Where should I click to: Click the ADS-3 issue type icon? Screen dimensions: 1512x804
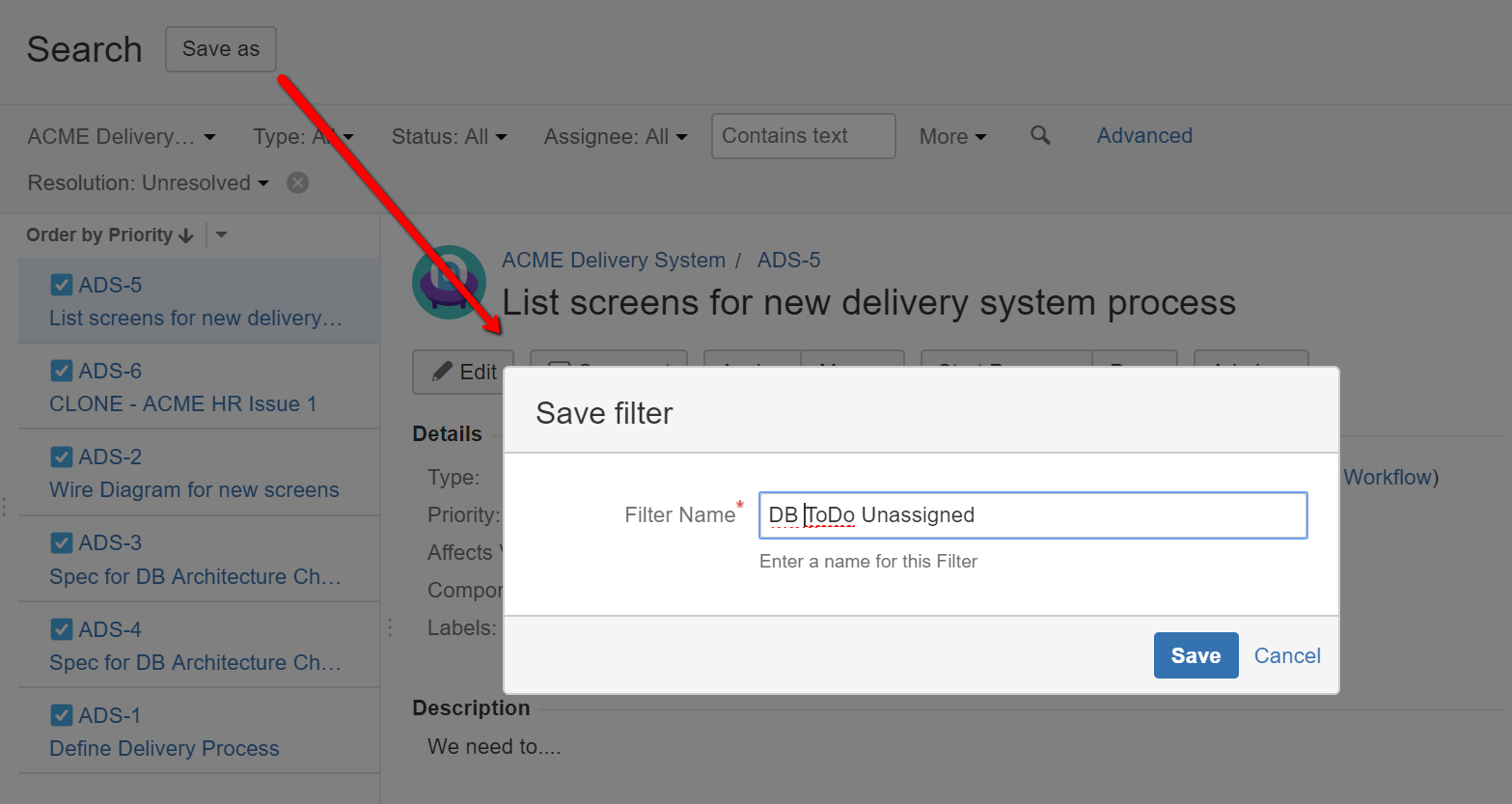[x=62, y=542]
